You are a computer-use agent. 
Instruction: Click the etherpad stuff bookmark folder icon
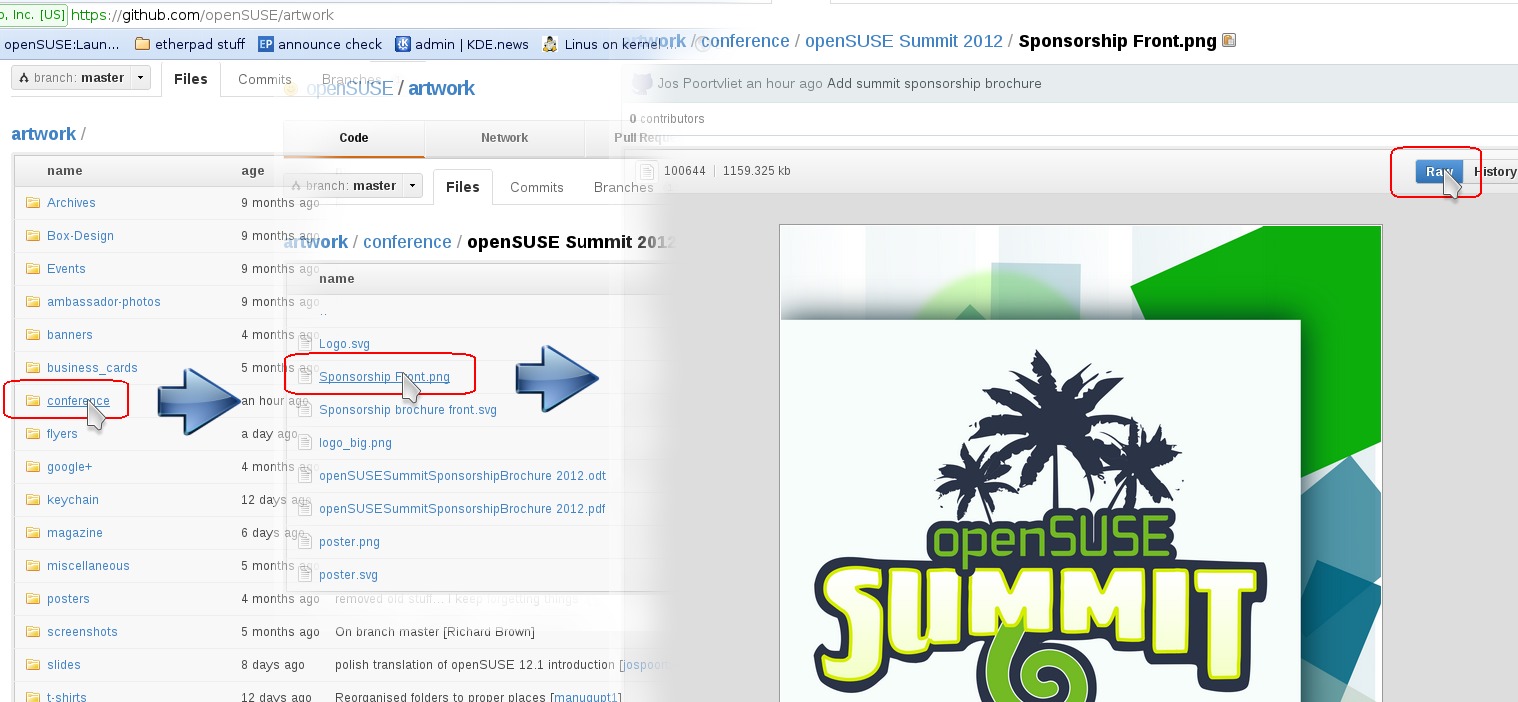point(142,44)
